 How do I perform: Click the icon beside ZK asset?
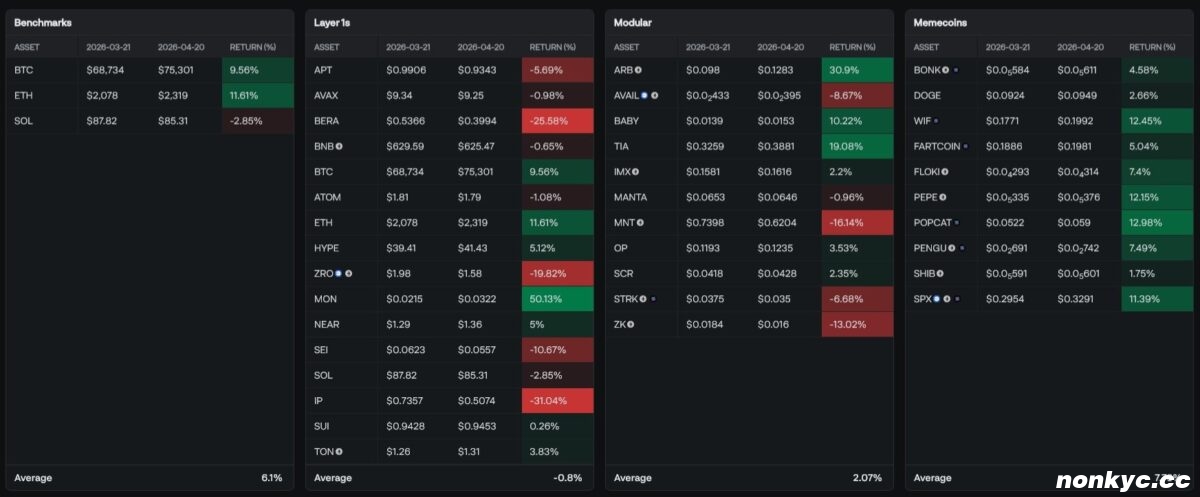click(630, 324)
